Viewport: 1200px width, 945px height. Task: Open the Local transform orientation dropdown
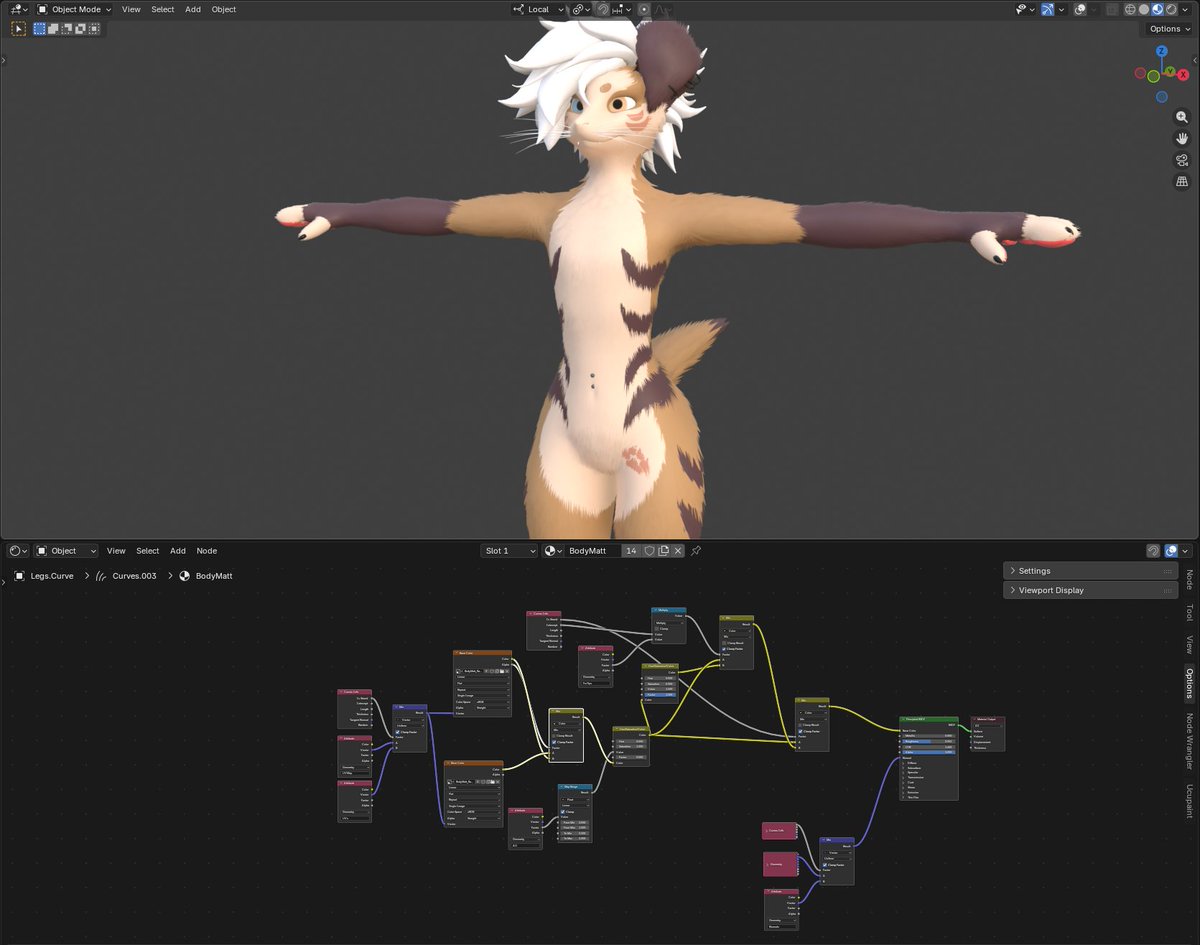click(538, 9)
